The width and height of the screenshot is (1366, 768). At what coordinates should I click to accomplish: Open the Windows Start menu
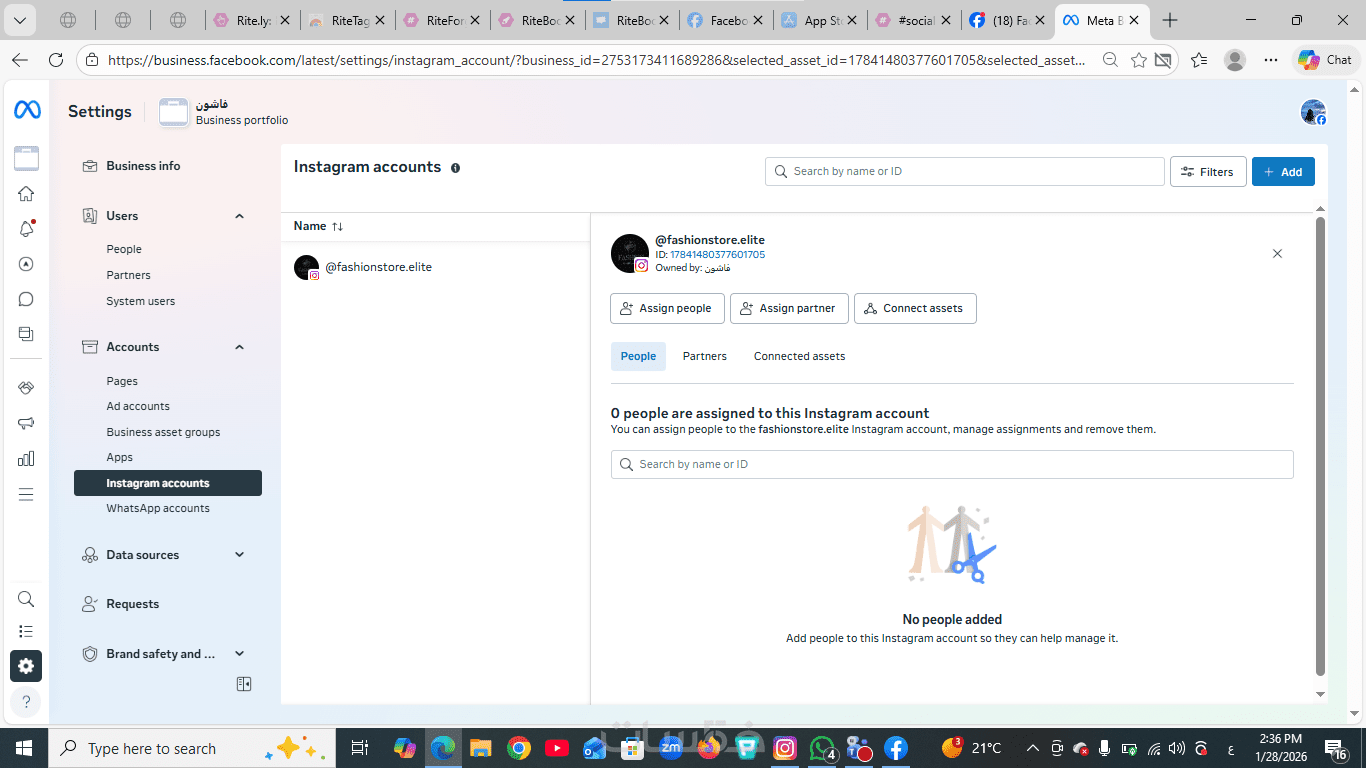tap(24, 748)
